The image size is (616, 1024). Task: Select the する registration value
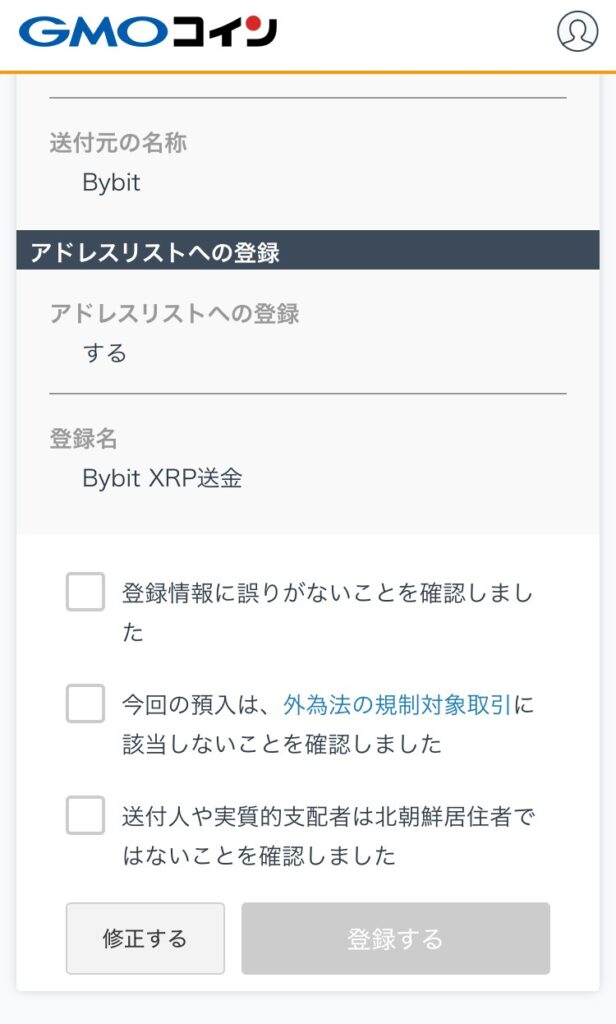click(104, 353)
